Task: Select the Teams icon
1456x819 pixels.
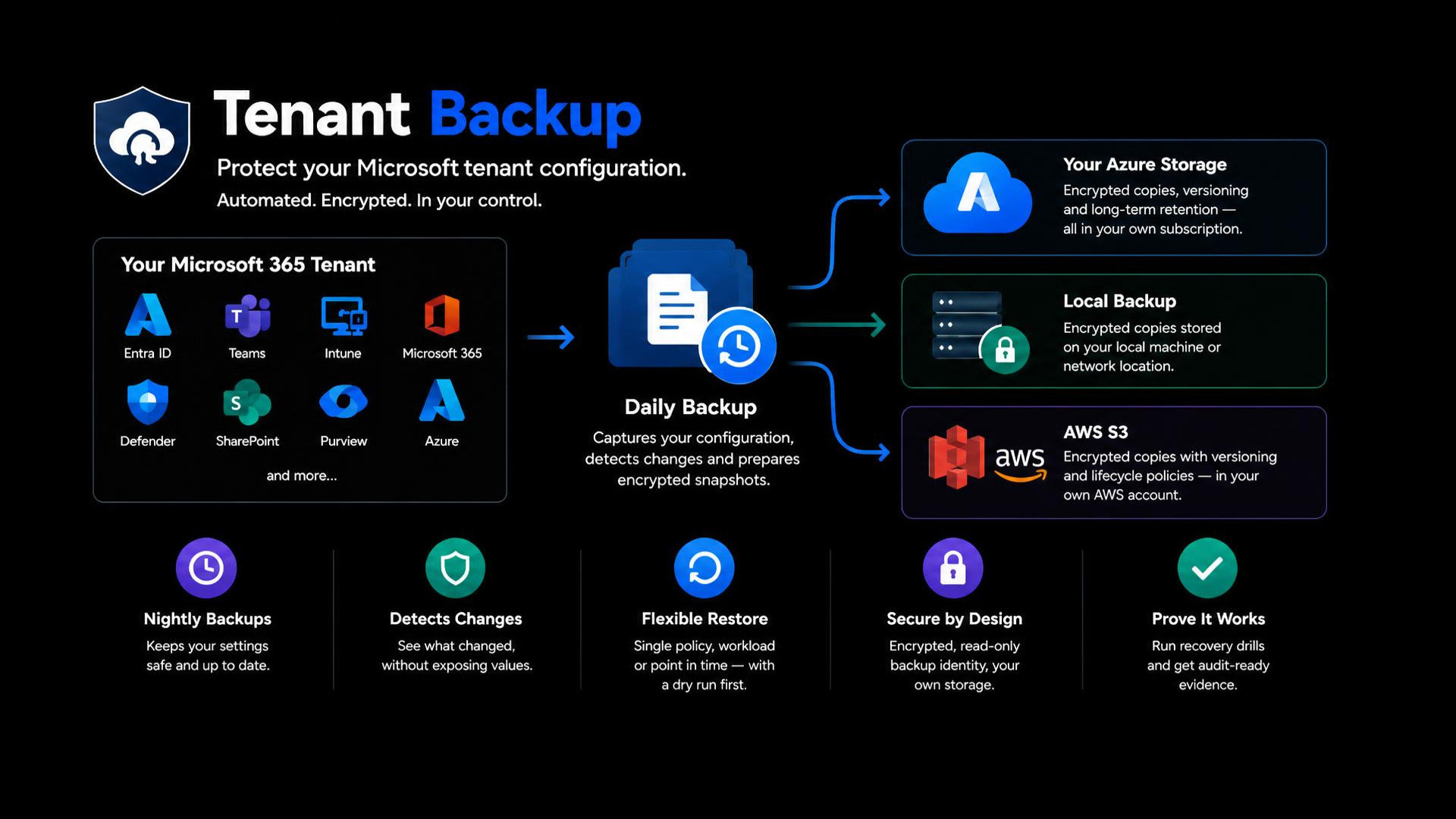Action: (x=247, y=315)
